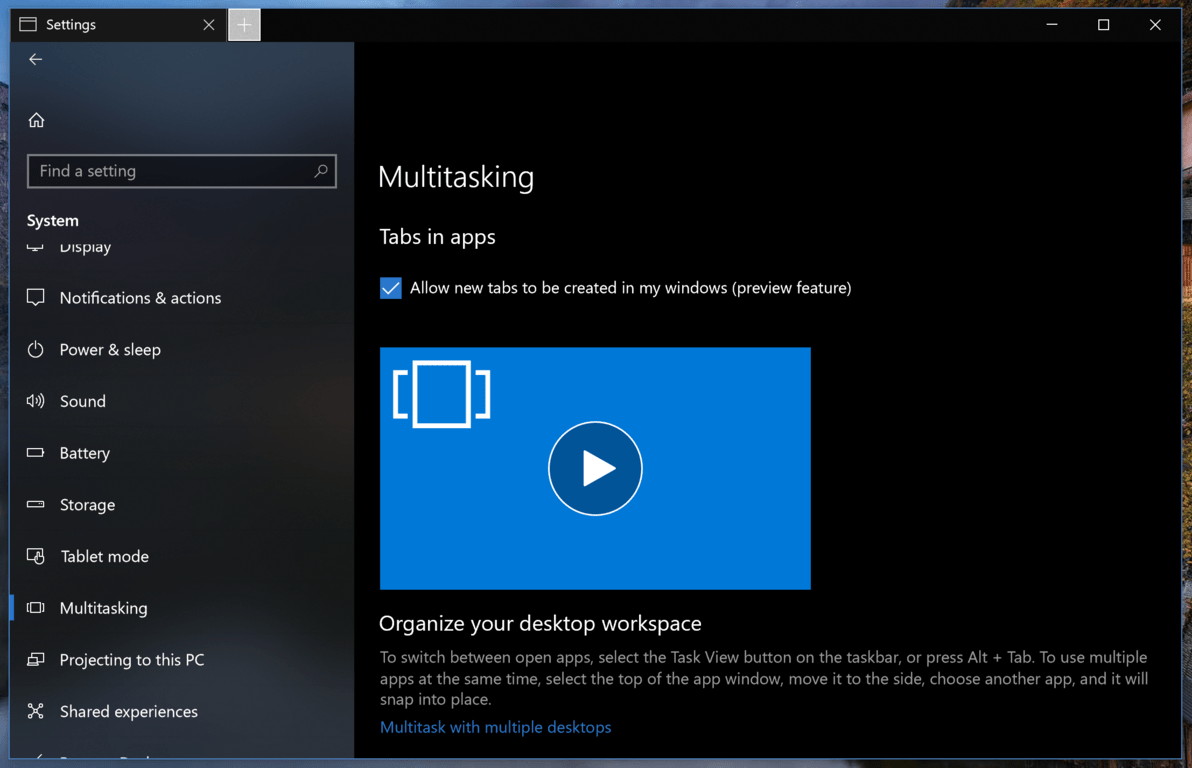Click the Multitasking page heading
This screenshot has width=1192, height=768.
(456, 177)
